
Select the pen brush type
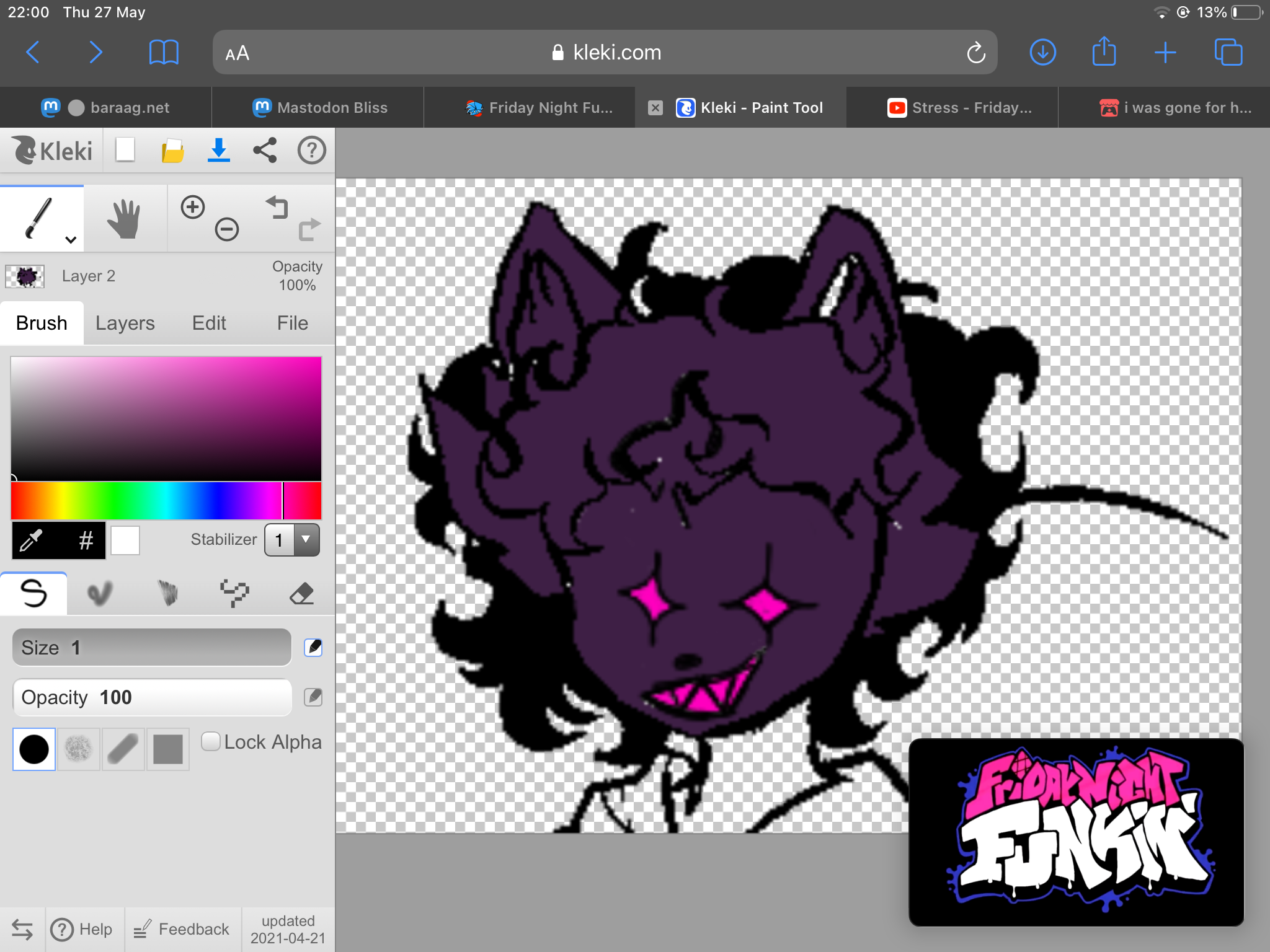[33, 593]
